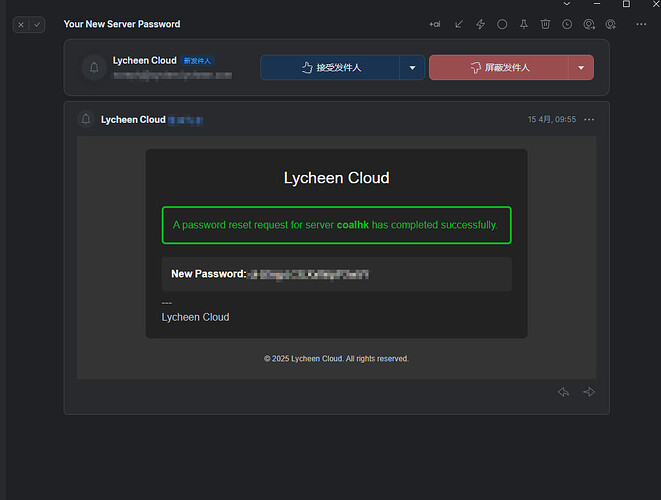Click the Lycheen Cloud heading in the email body
The image size is (661, 500).
336,178
